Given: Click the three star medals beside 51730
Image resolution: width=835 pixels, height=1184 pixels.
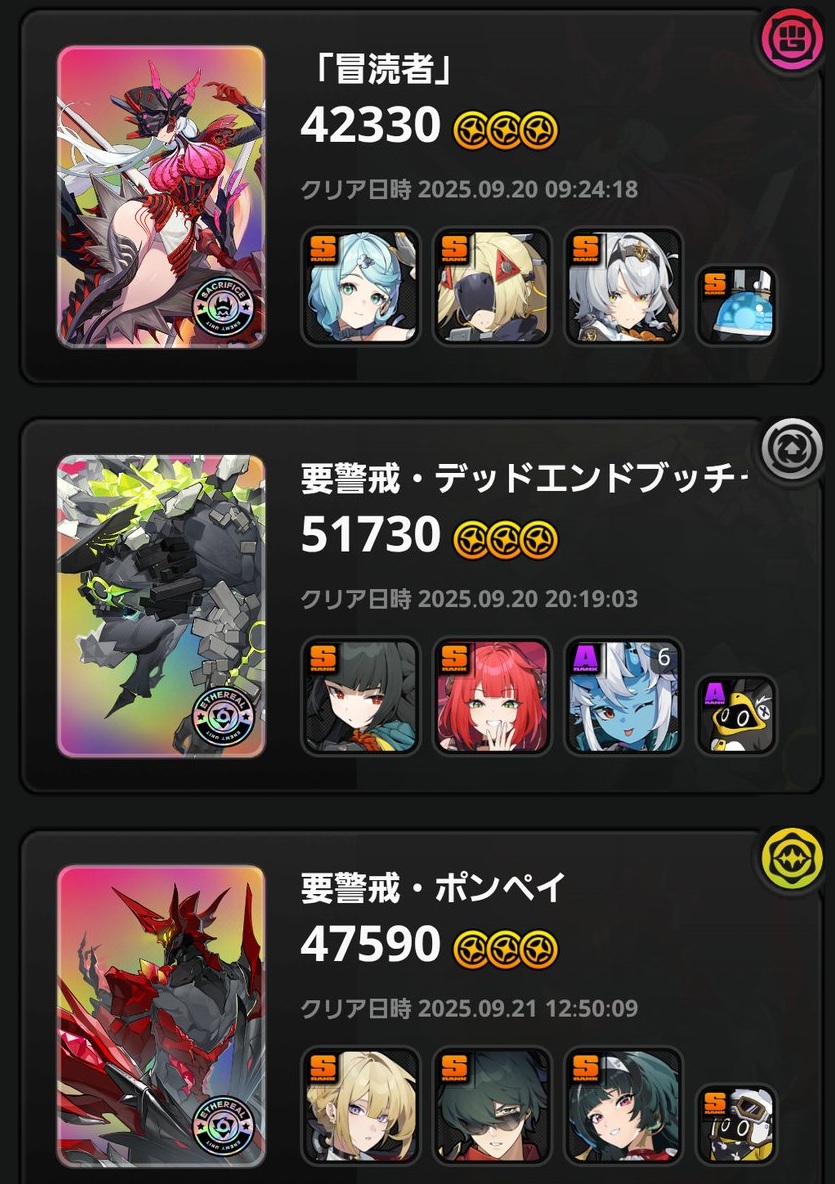Looking at the screenshot, I should click(505, 540).
